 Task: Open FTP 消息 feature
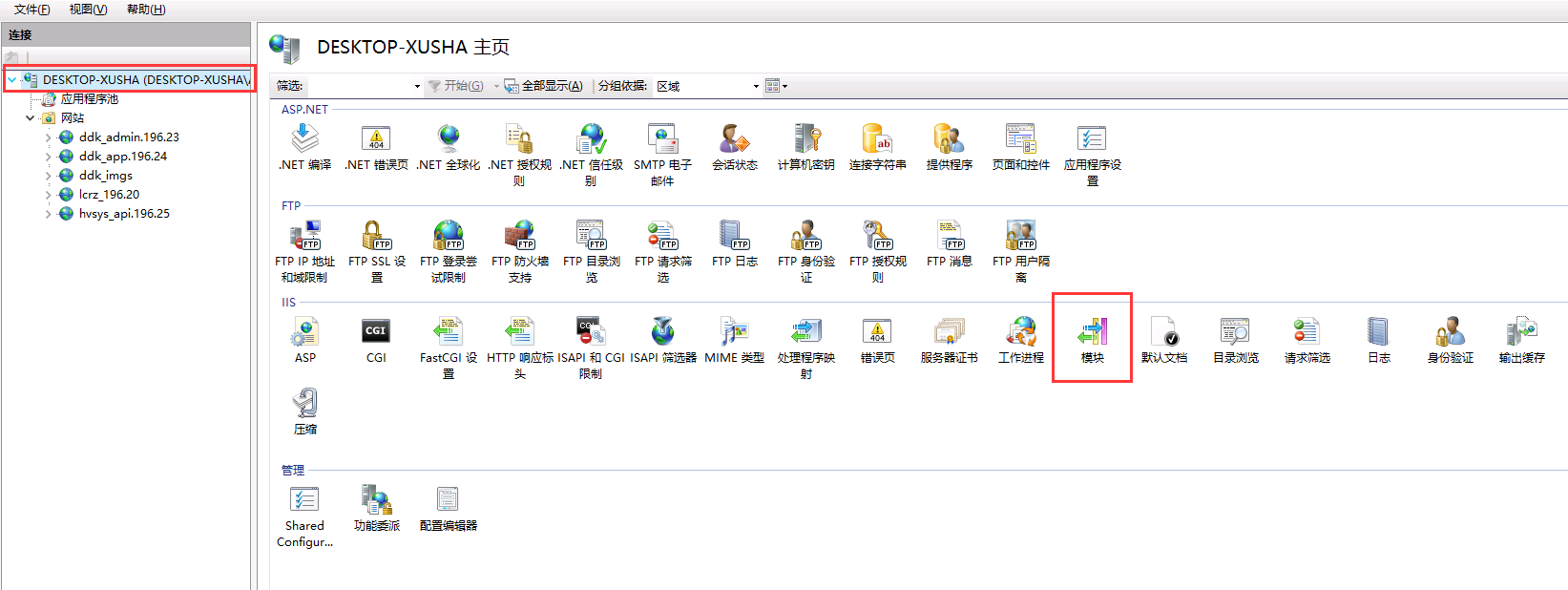tap(950, 244)
